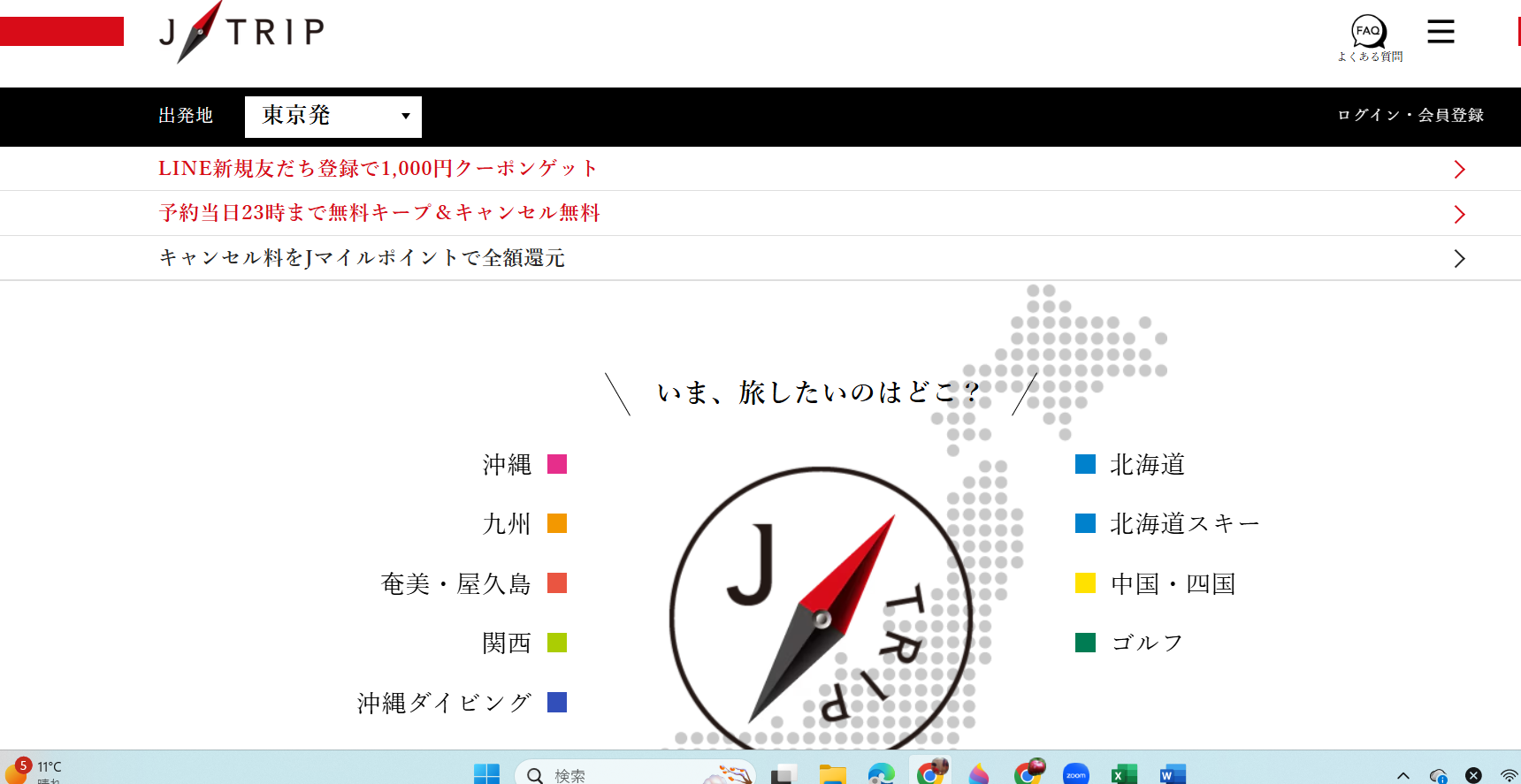The width and height of the screenshot is (1521, 784).
Task: Select the 北海道 destination
Action: pyautogui.click(x=1147, y=465)
